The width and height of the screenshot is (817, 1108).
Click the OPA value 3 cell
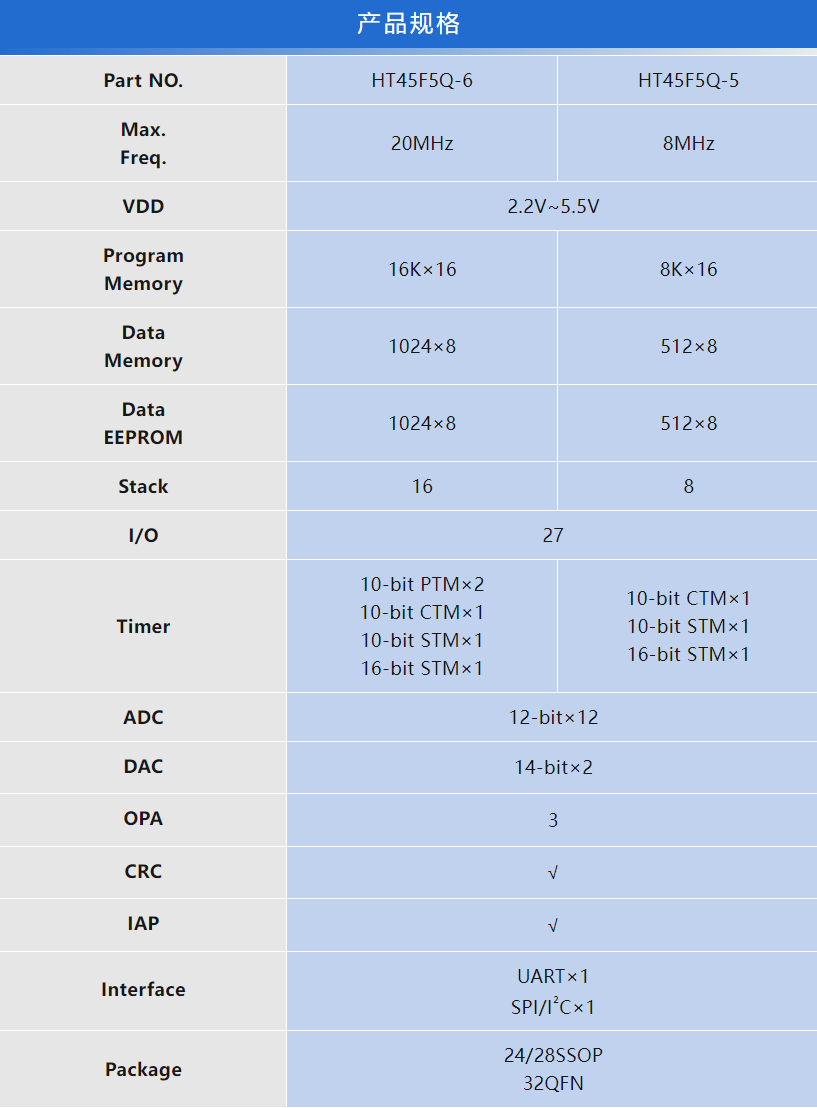tap(553, 820)
